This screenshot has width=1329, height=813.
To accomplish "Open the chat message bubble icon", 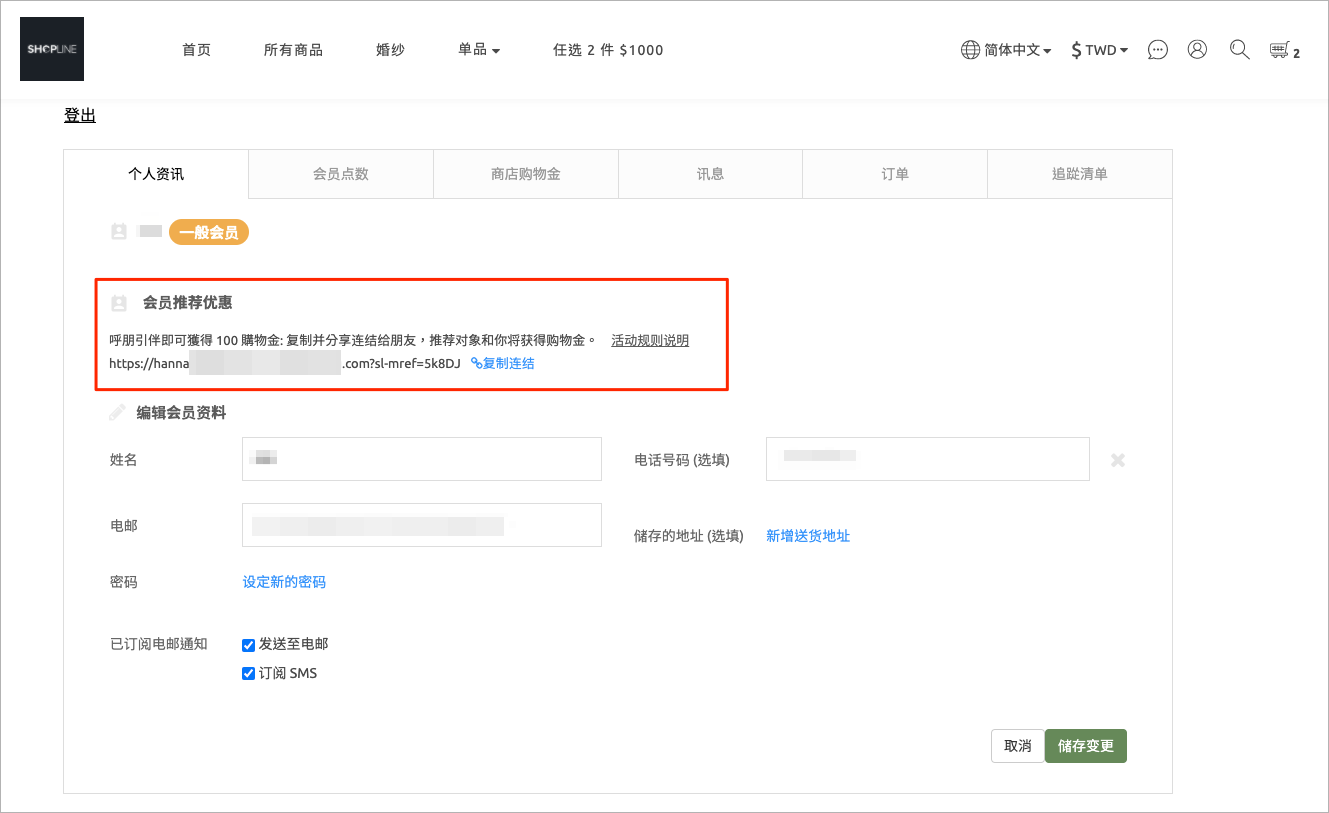I will [x=1157, y=50].
